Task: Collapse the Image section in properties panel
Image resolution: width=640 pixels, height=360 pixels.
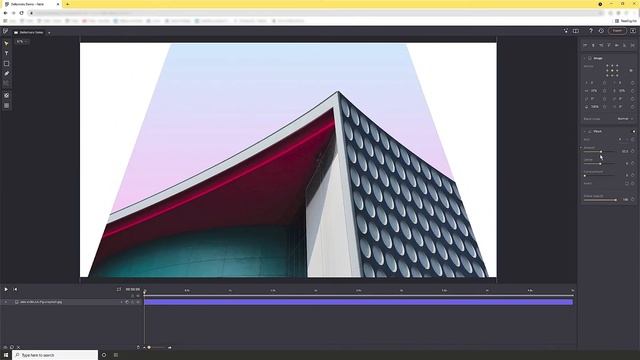Action: (x=584, y=58)
